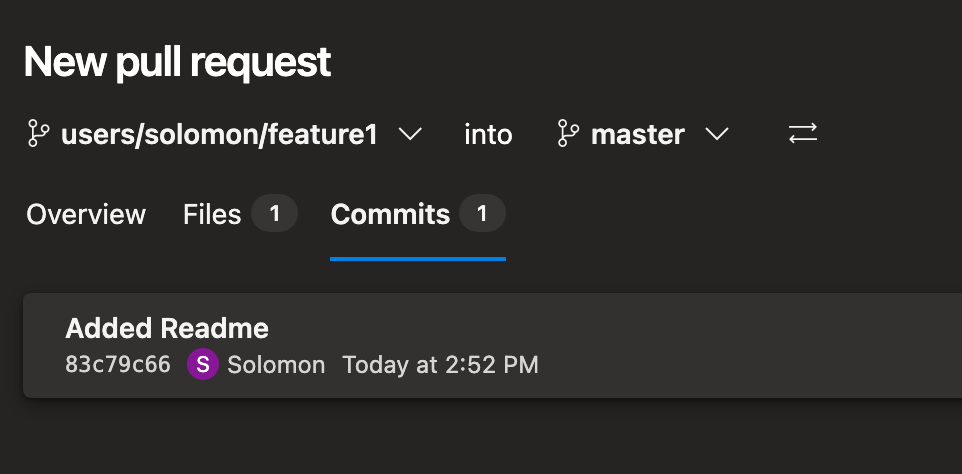962x474 pixels.
Task: Click the word into between branches
Action: coord(488,134)
